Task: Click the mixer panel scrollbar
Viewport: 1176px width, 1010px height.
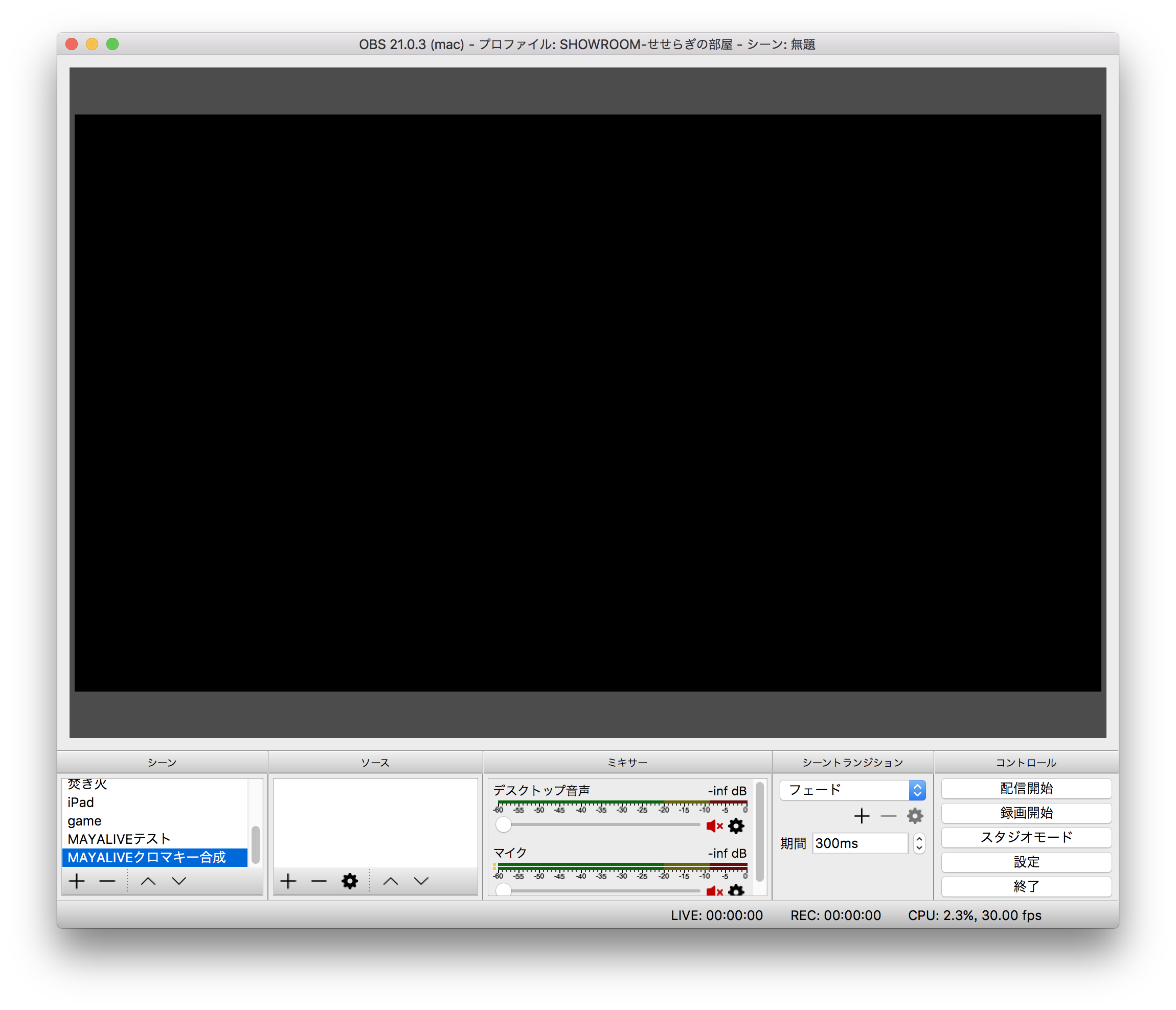Action: click(x=759, y=831)
